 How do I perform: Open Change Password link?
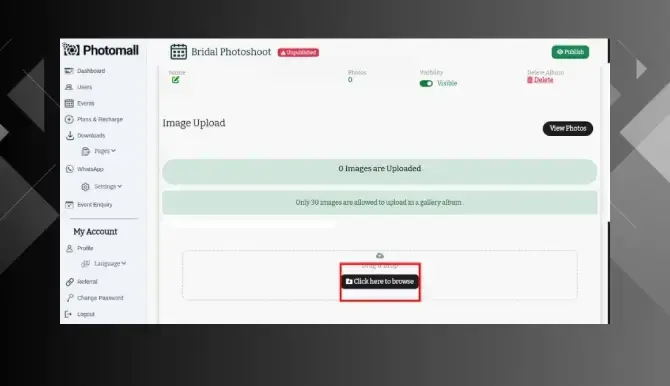[100, 298]
